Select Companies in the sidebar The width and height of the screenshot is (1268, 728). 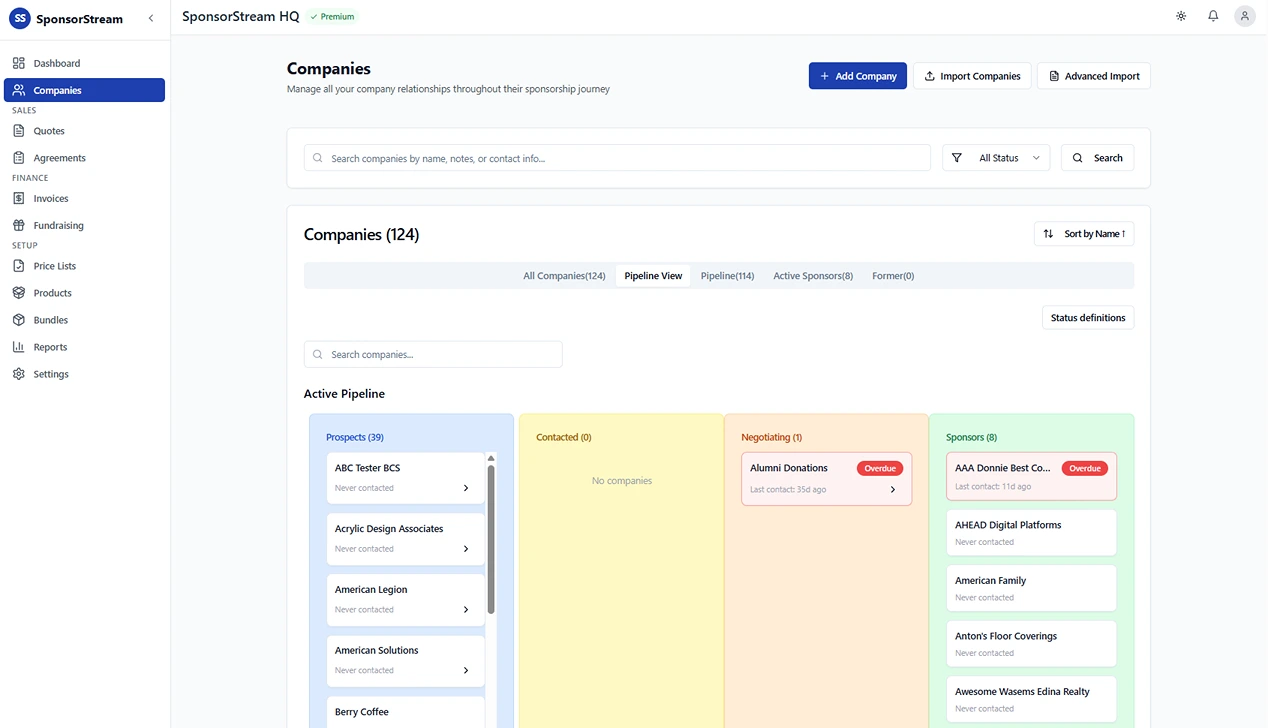coord(84,90)
